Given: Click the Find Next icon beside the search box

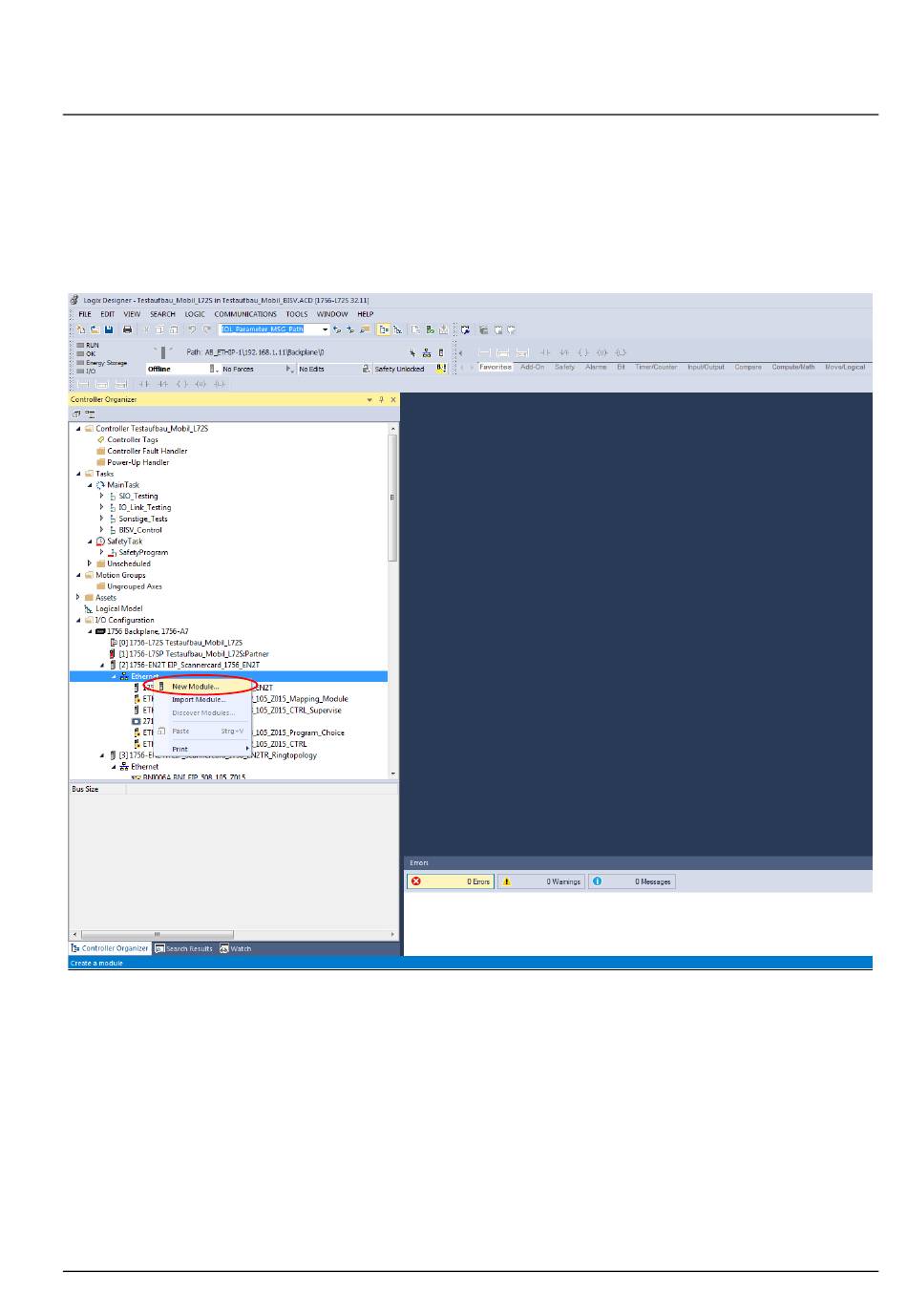Looking at the screenshot, I should [x=350, y=329].
